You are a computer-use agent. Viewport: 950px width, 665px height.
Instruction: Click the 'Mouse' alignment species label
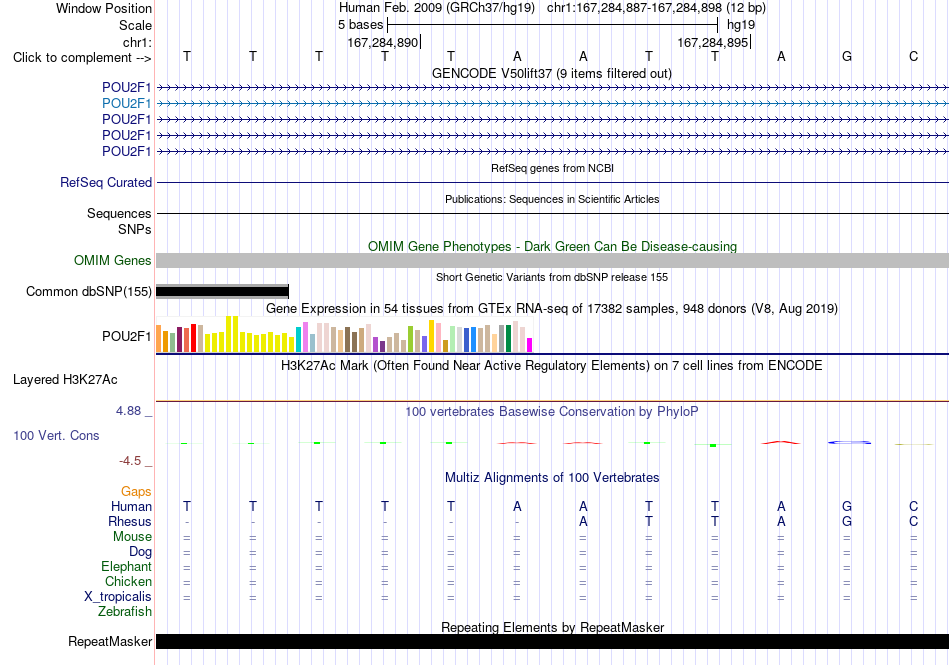pos(132,537)
